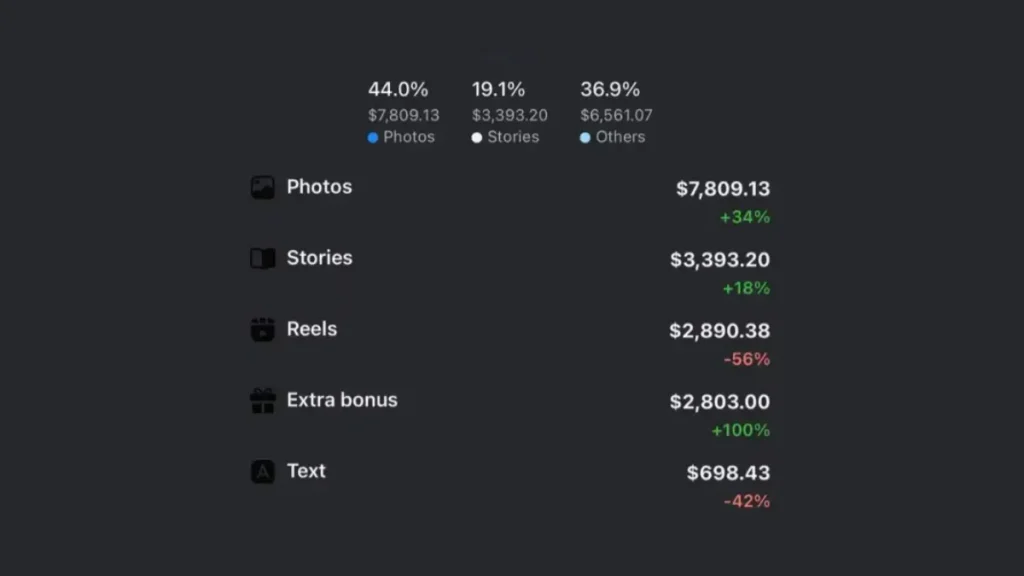Image resolution: width=1024 pixels, height=576 pixels.
Task: Open the Stories earnings row label
Action: (319, 258)
